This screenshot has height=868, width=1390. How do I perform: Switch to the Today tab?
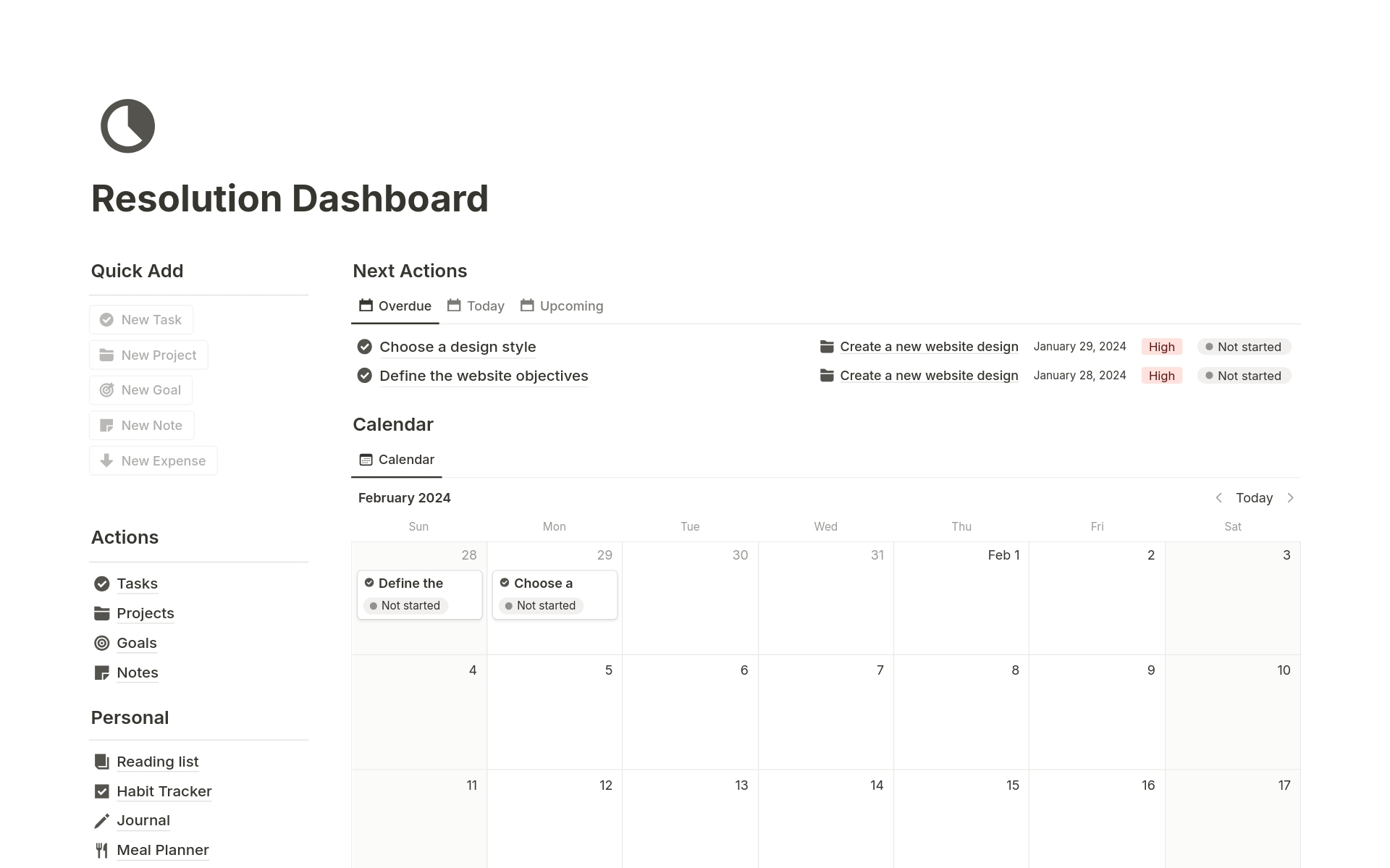(484, 305)
